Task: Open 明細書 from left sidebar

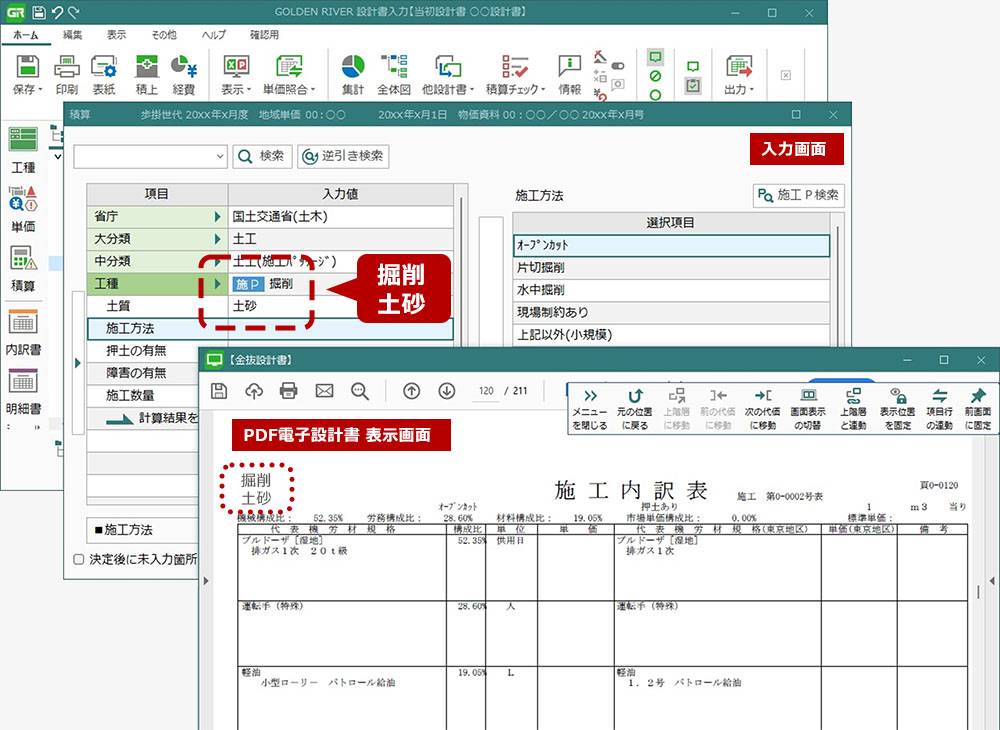Action: point(23,391)
